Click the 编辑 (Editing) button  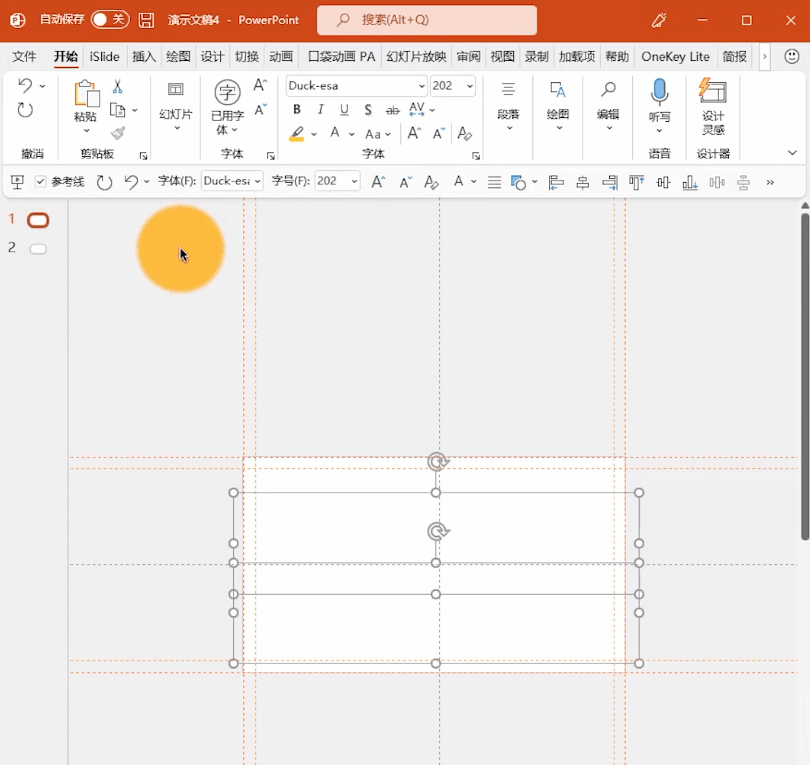coord(608,103)
